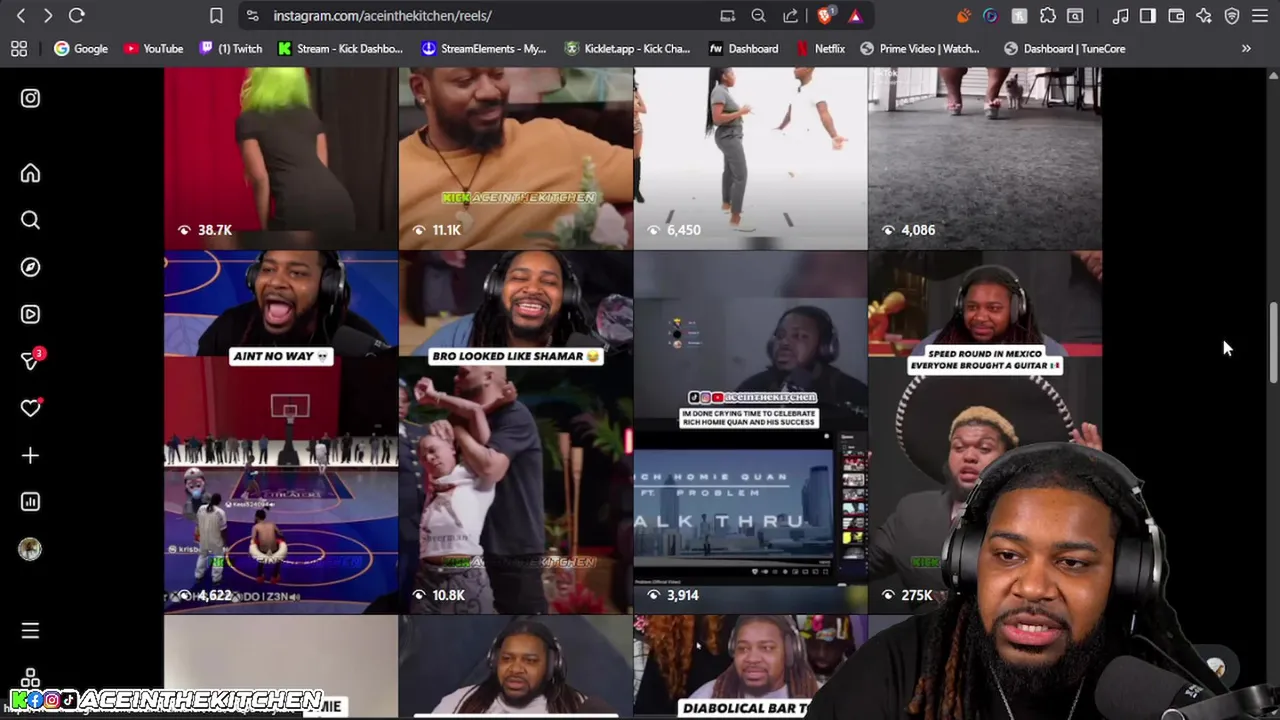
Task: Open the browser main menu hamburger
Action: 1260,15
